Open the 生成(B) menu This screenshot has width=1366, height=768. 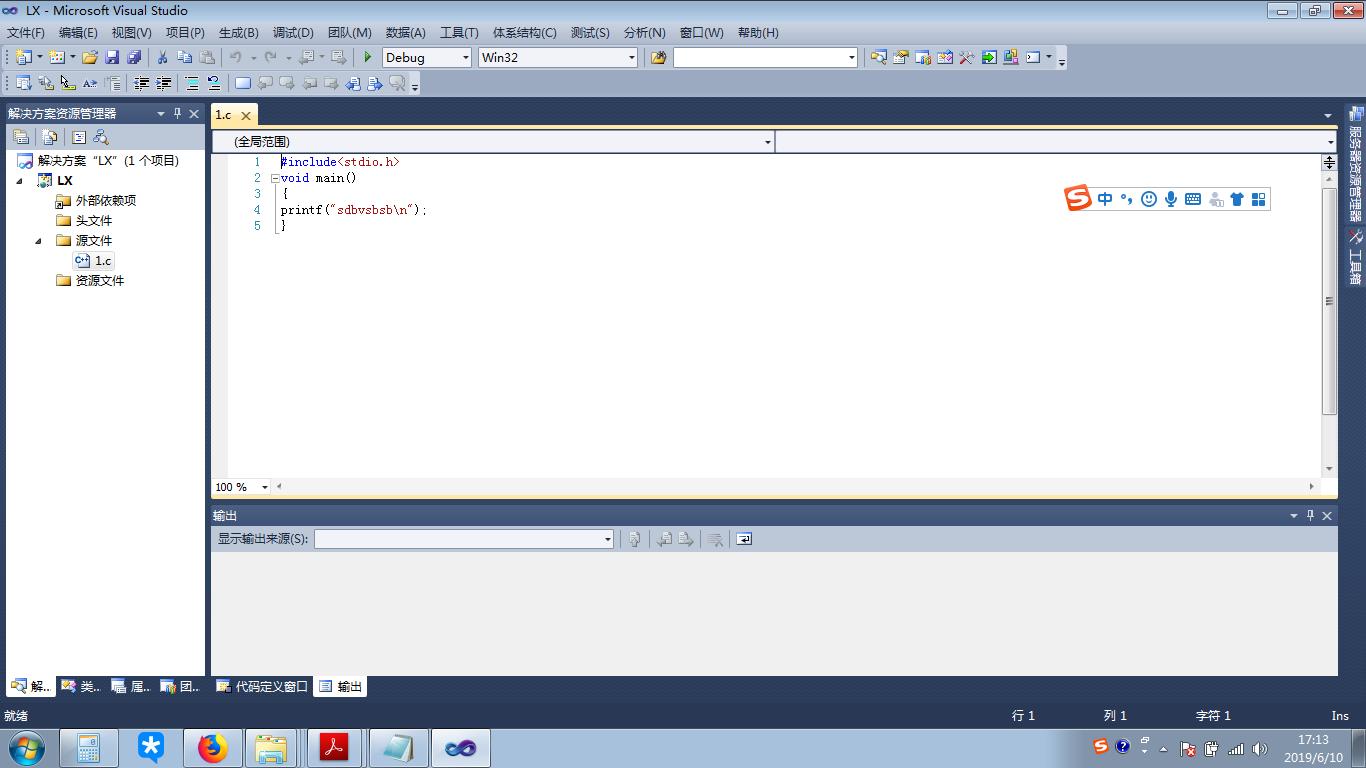tap(238, 32)
